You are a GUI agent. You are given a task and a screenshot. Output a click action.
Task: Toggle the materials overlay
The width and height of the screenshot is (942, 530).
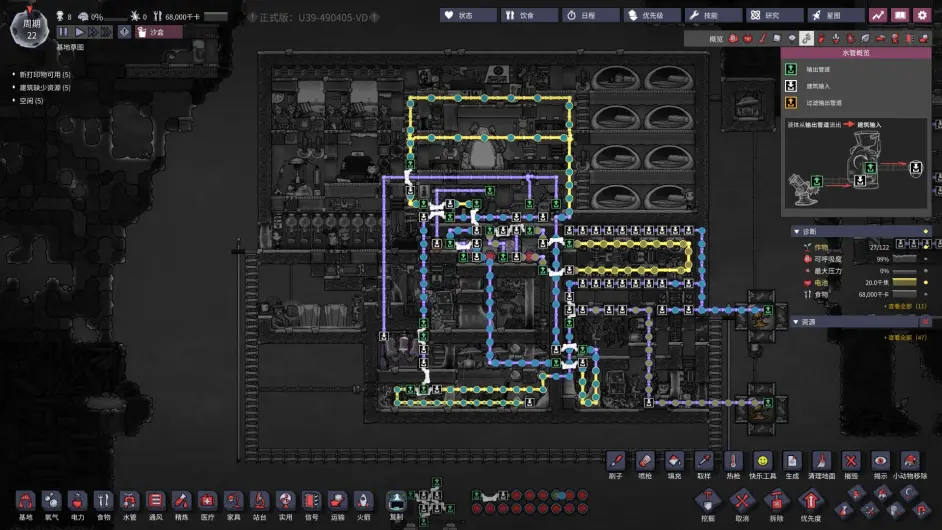(777, 38)
